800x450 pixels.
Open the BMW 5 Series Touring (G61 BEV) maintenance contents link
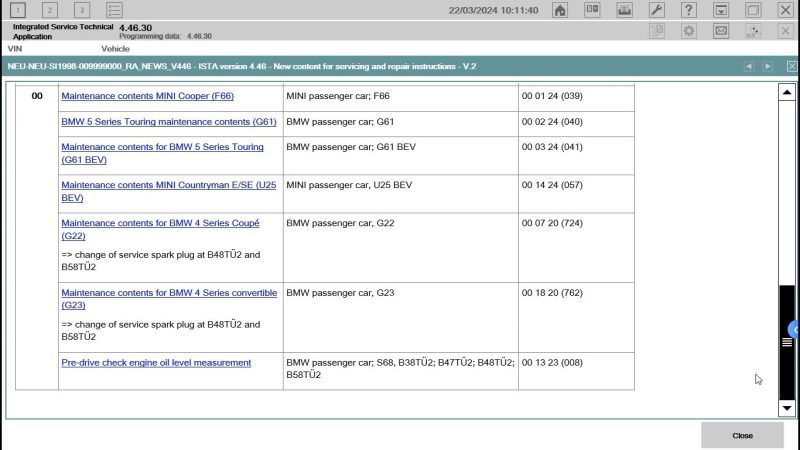[x=162, y=153]
